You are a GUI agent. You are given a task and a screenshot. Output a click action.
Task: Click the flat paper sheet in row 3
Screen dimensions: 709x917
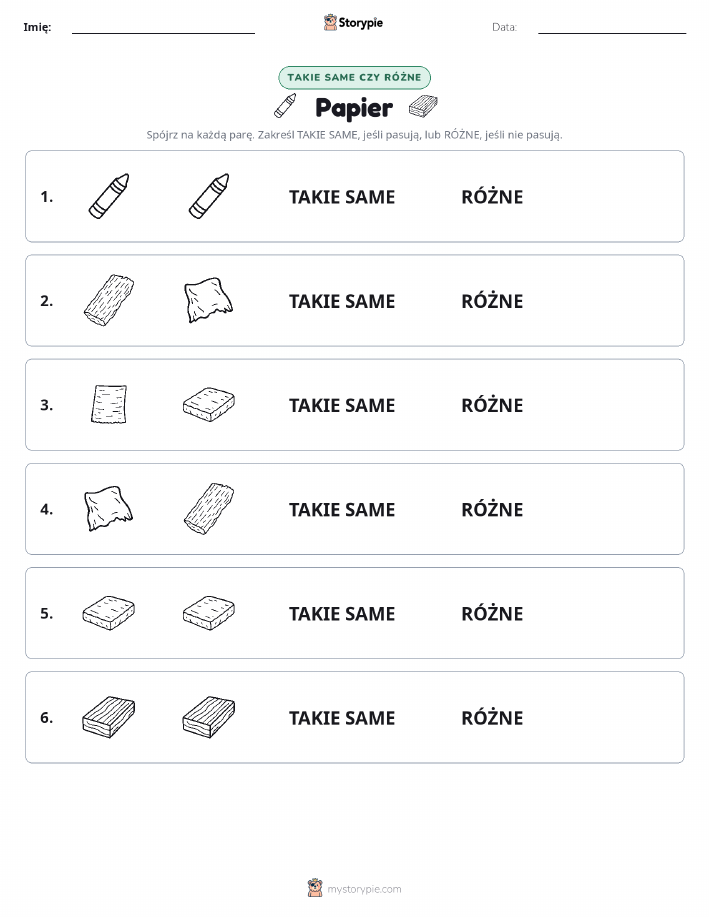[109, 404]
